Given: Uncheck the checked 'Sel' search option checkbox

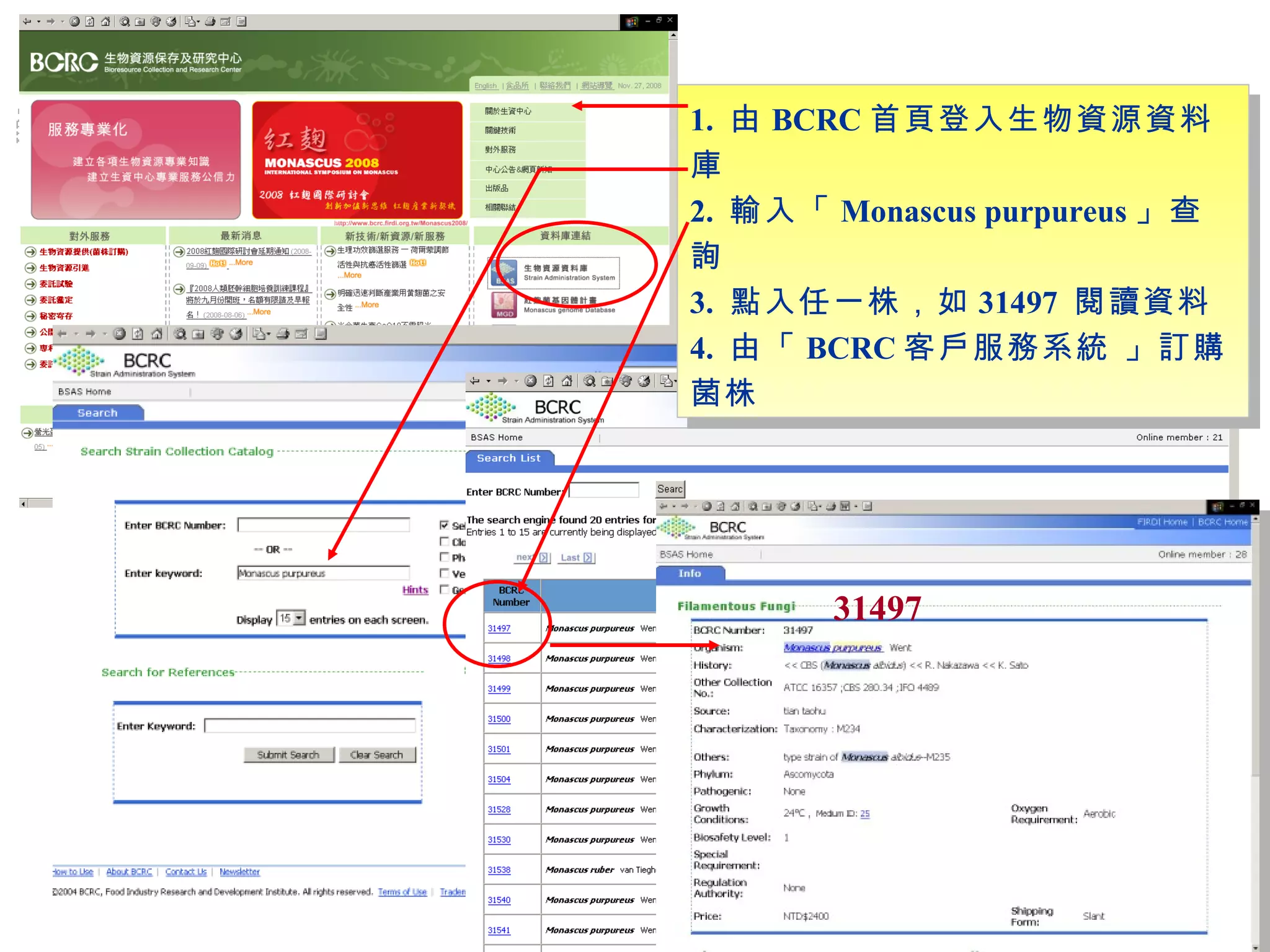Looking at the screenshot, I should pos(444,525).
